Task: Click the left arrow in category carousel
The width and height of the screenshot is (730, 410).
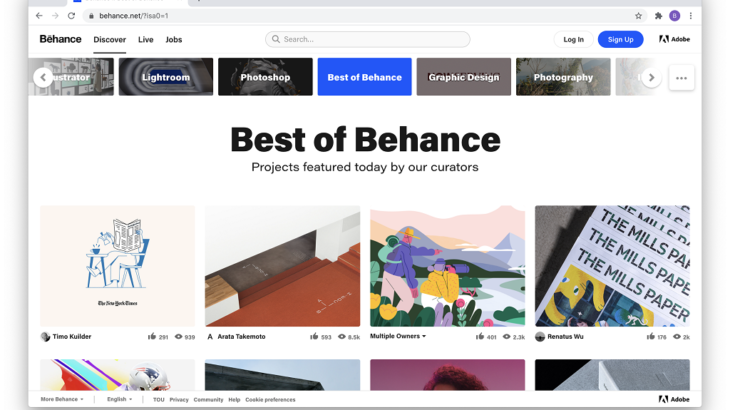Action: coord(42,77)
